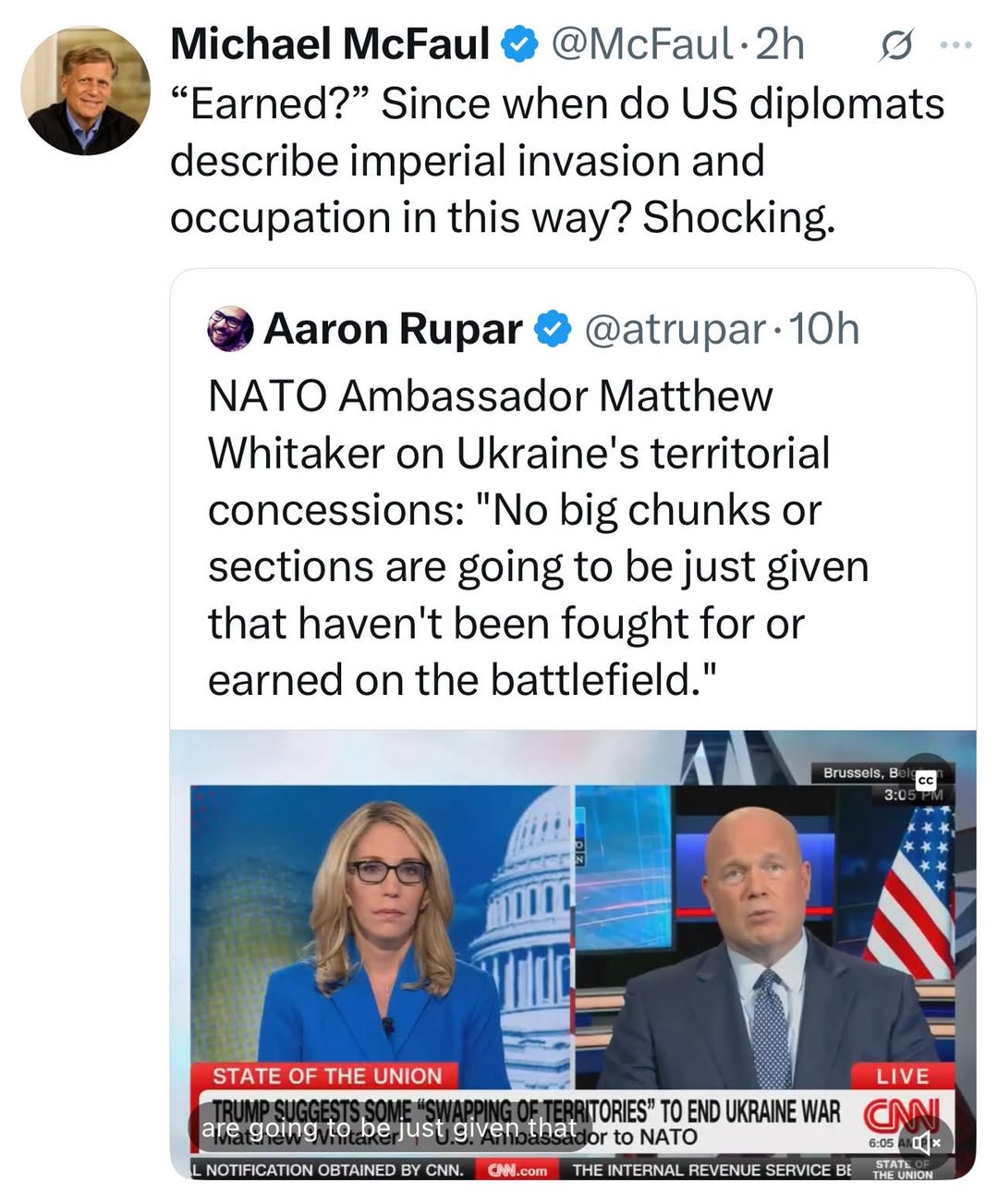The image size is (998, 1204).
Task: Click Michael McFaul's blue verified badge
Action: tap(519, 44)
